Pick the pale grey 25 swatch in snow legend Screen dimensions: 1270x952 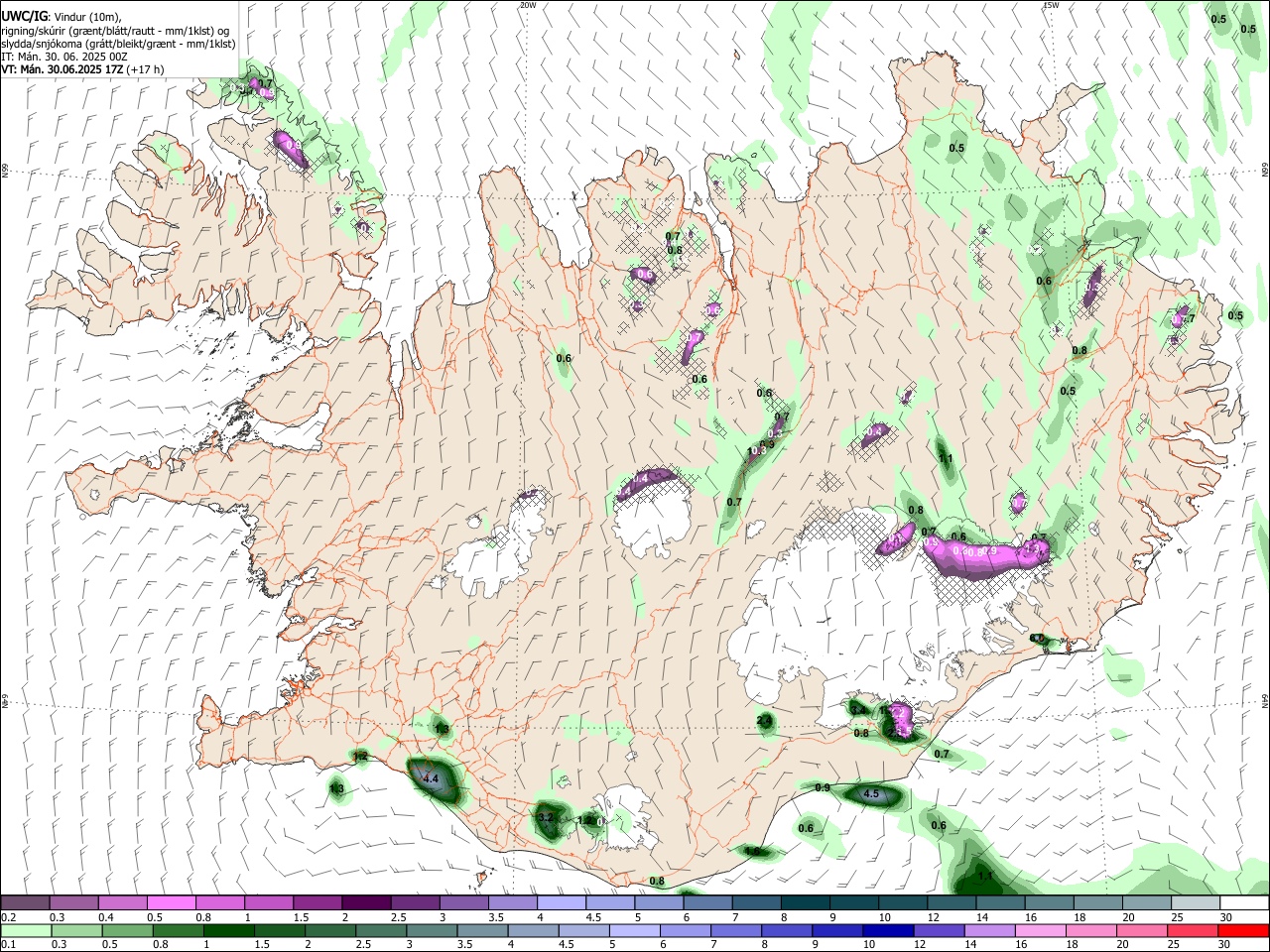click(1196, 903)
